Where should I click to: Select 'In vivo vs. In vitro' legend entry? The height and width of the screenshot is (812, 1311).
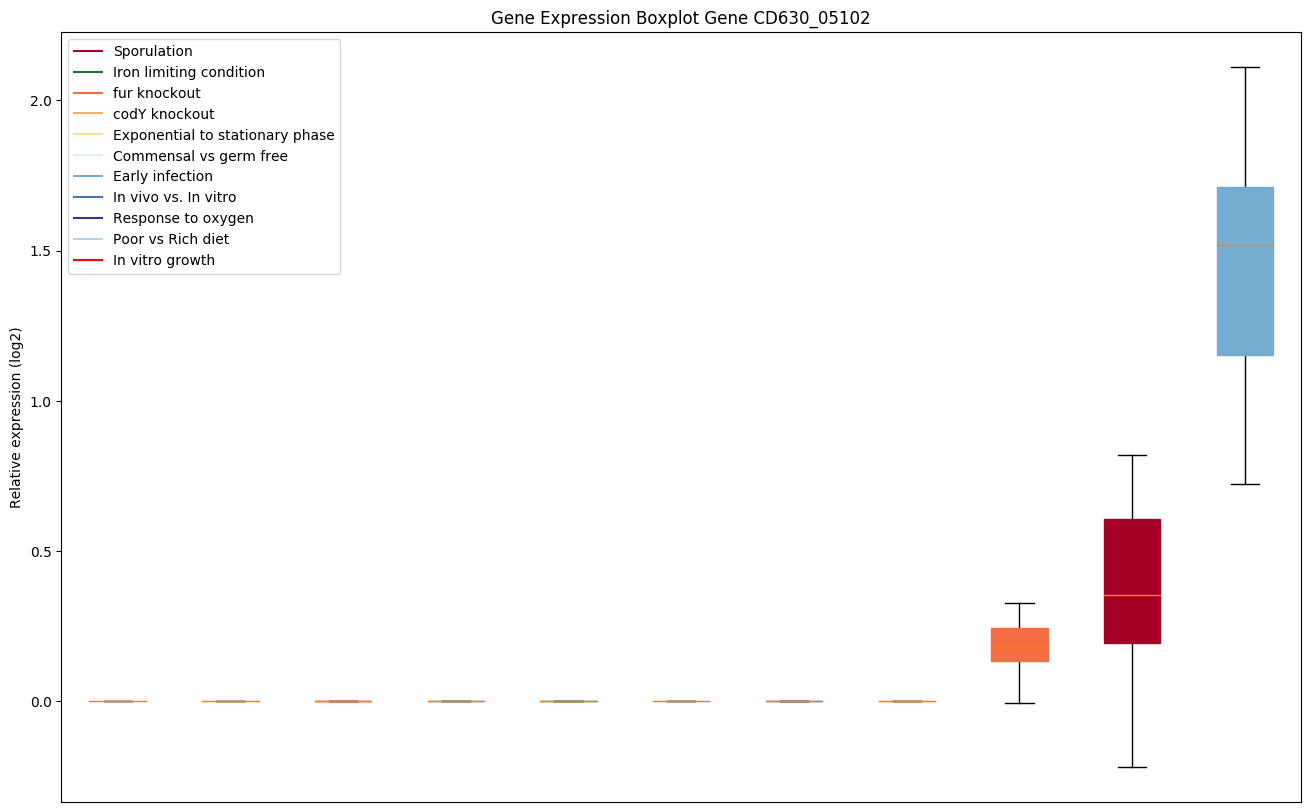tap(174, 198)
